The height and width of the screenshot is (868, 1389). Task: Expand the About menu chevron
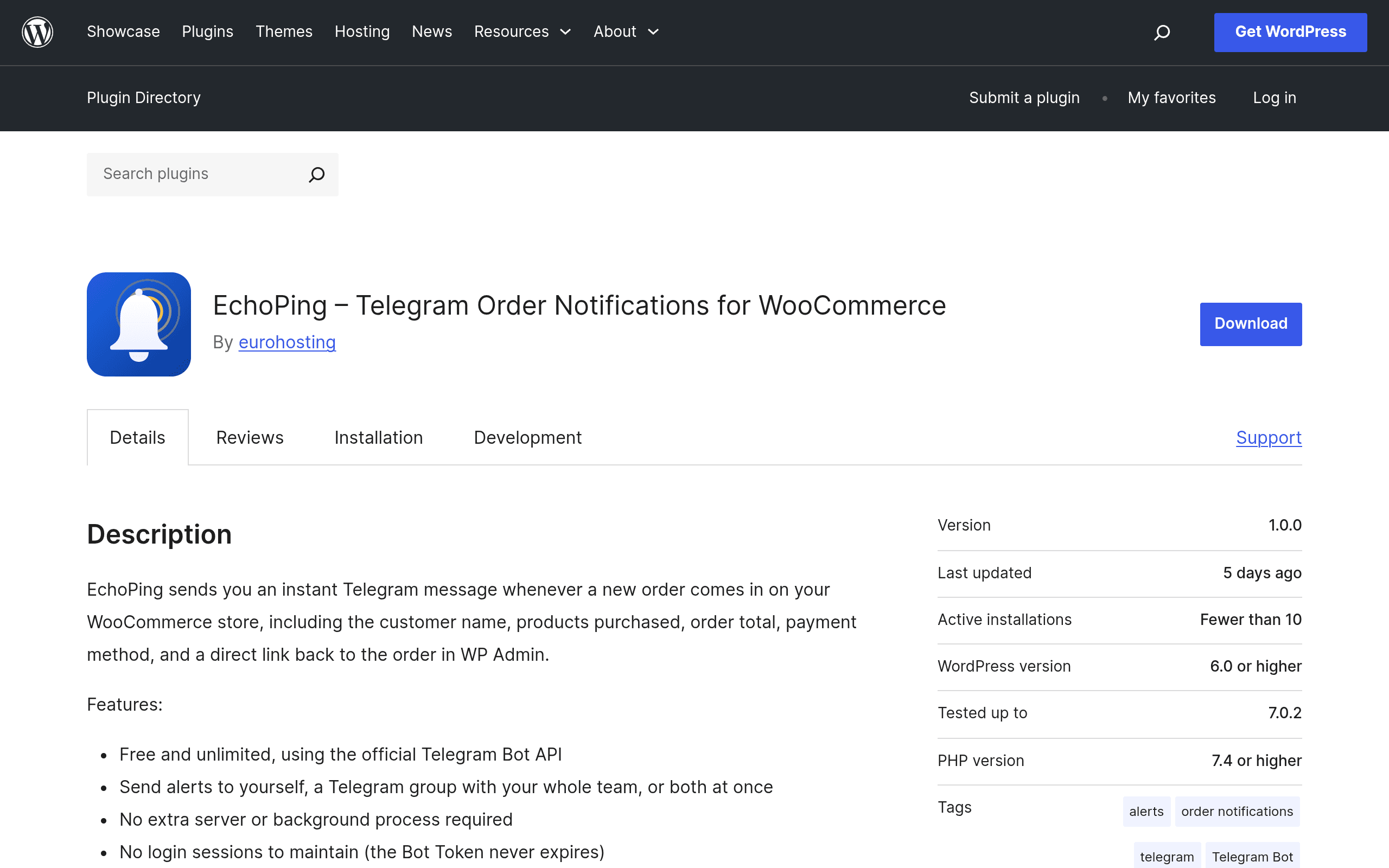653,32
